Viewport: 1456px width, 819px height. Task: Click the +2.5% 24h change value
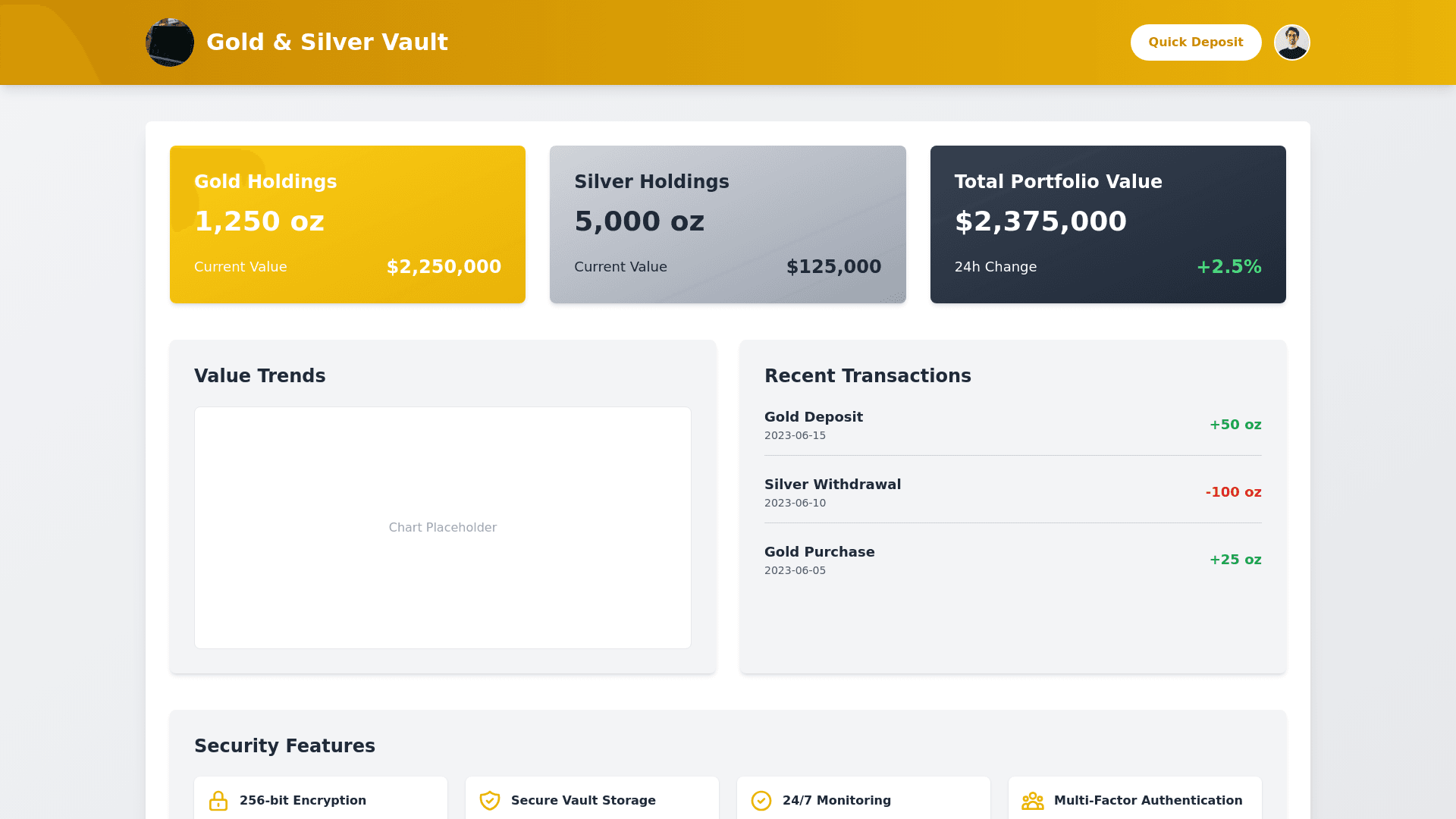pyautogui.click(x=1228, y=267)
